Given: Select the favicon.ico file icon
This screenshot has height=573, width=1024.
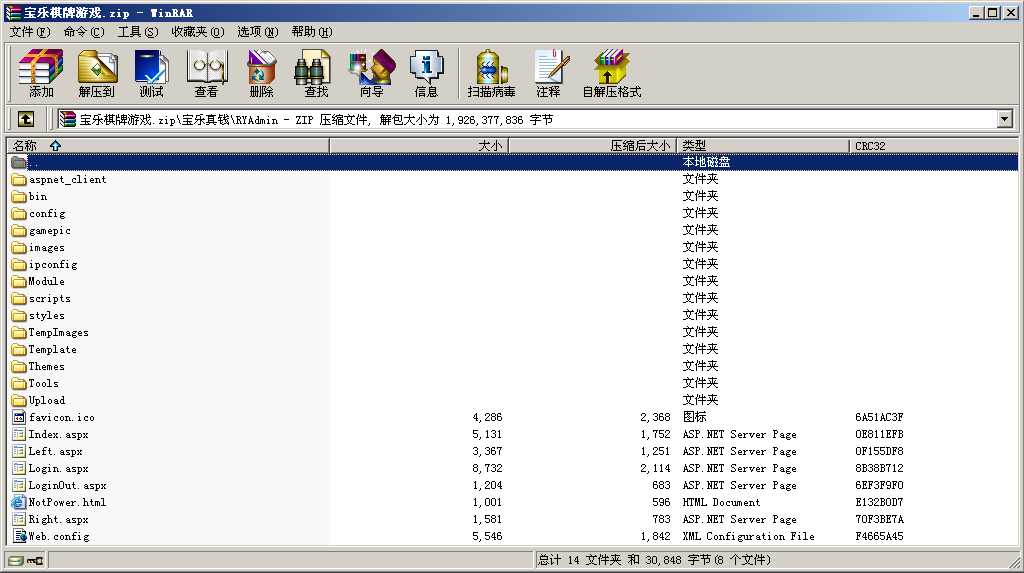Looking at the screenshot, I should tap(19, 417).
